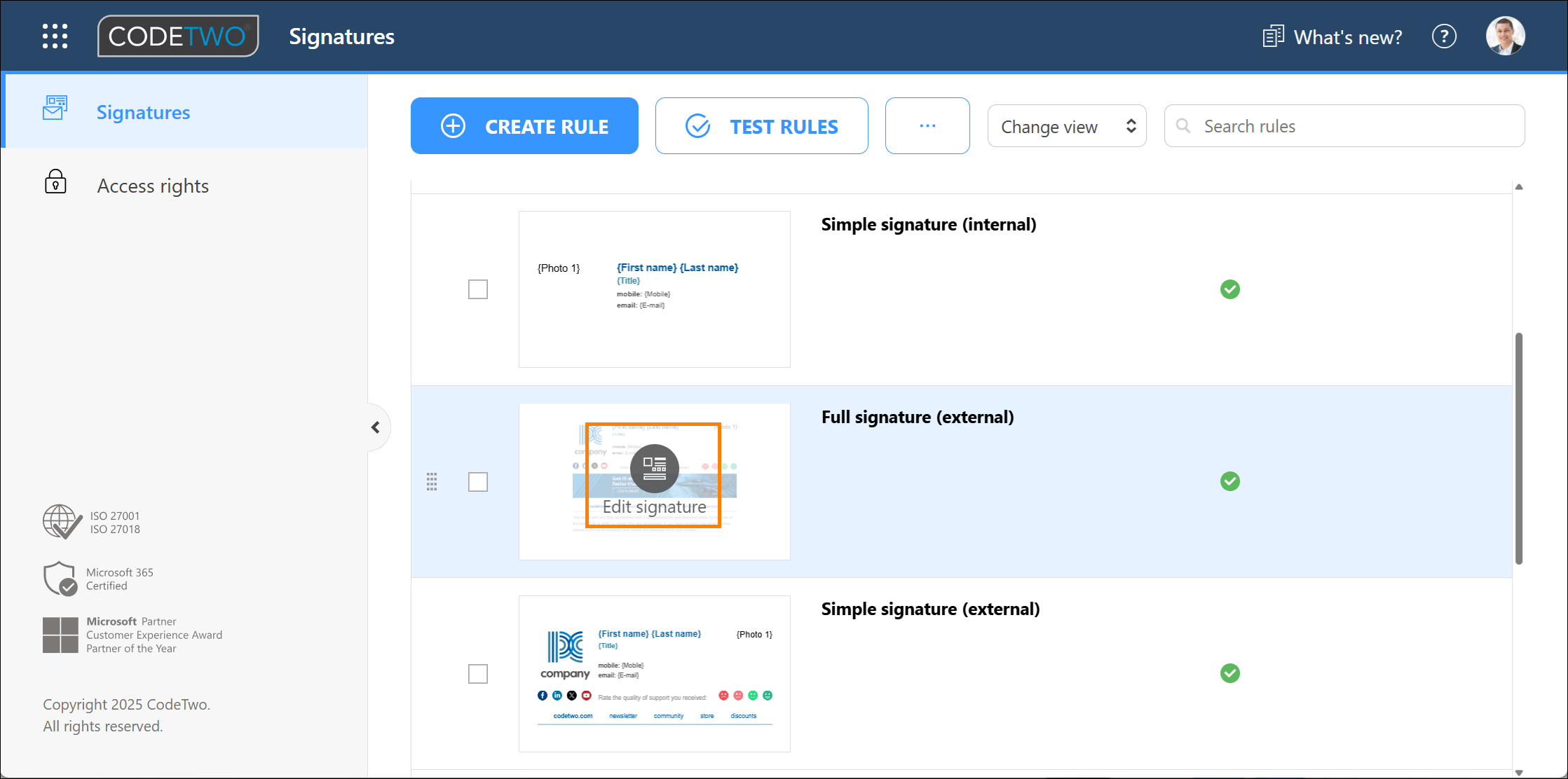1568x779 pixels.
Task: Open the Edit signature icon on Full signature
Action: click(x=654, y=468)
